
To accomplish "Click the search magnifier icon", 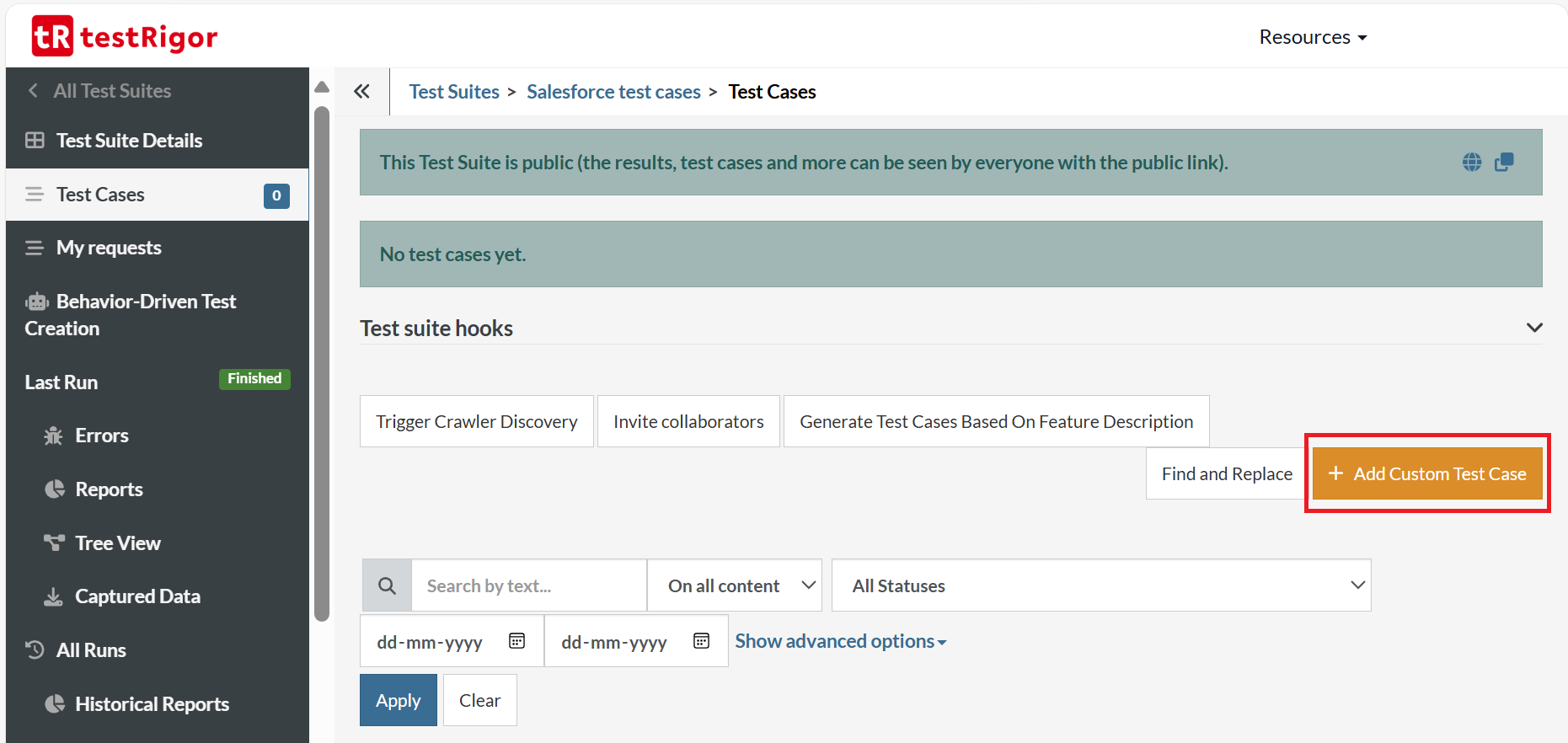I will tap(387, 585).
